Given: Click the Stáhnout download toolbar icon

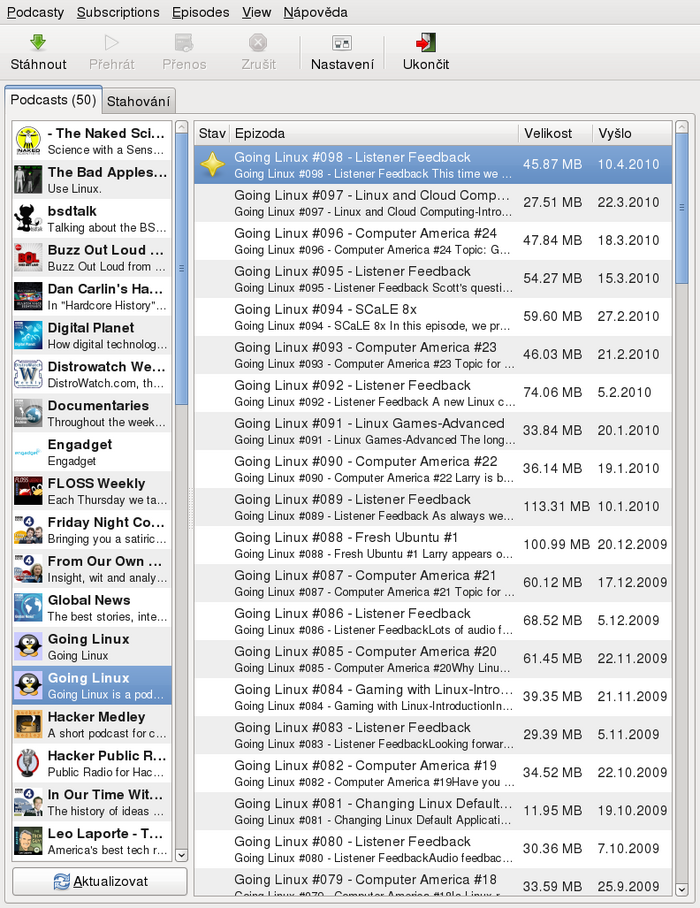Looking at the screenshot, I should [x=38, y=43].
